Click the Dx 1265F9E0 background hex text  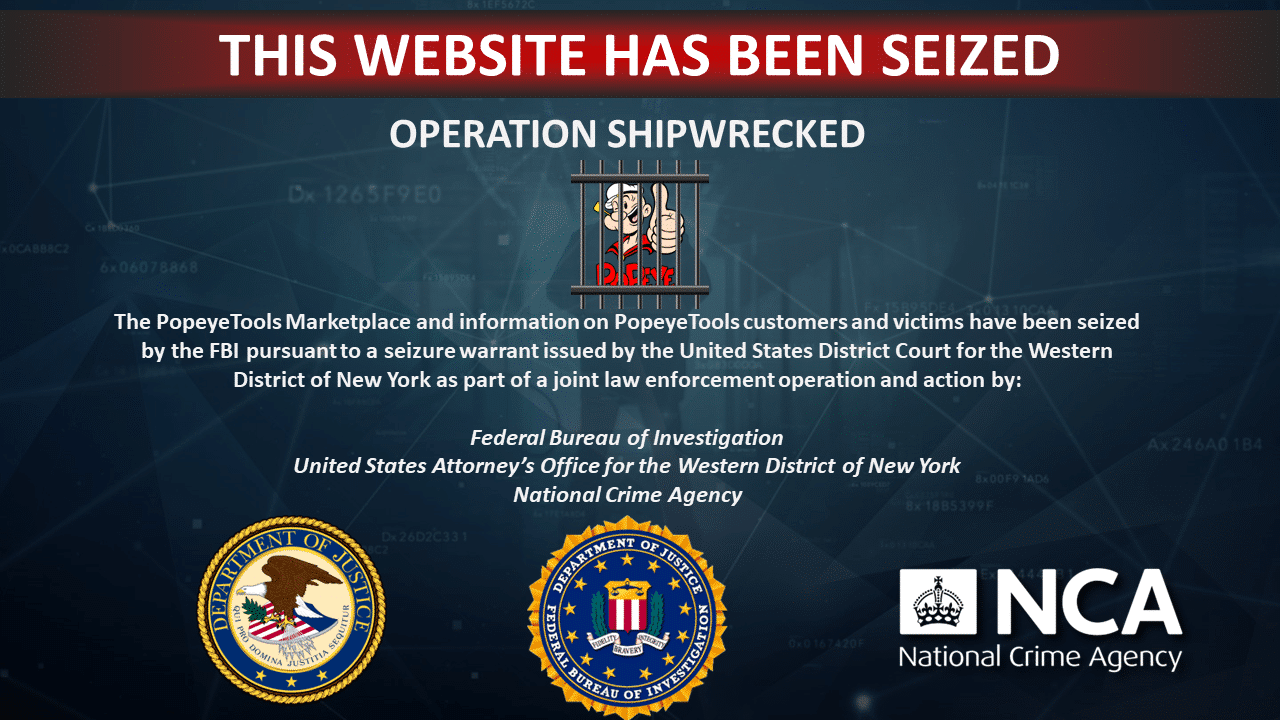364,195
